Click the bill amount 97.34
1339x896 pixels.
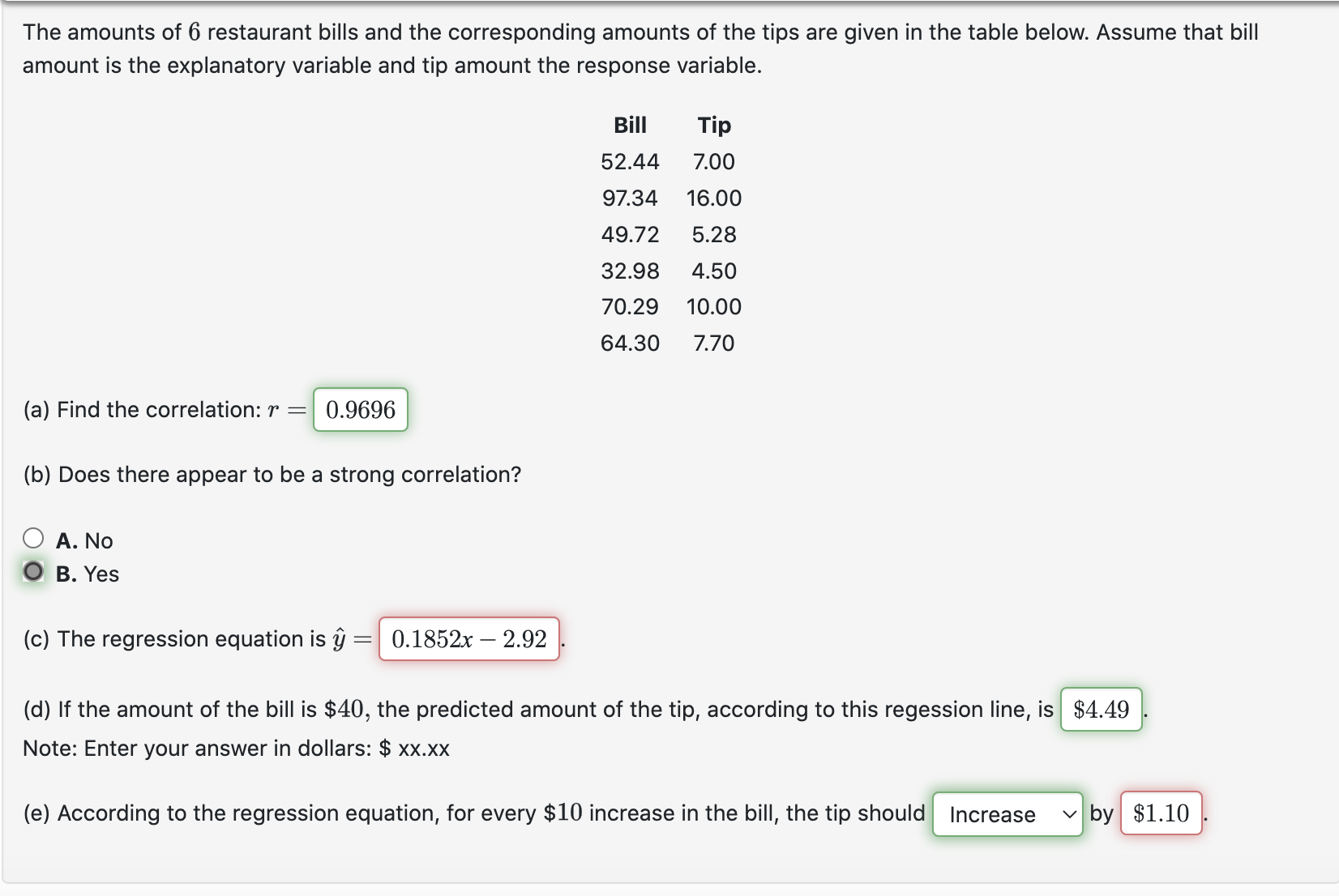point(630,198)
